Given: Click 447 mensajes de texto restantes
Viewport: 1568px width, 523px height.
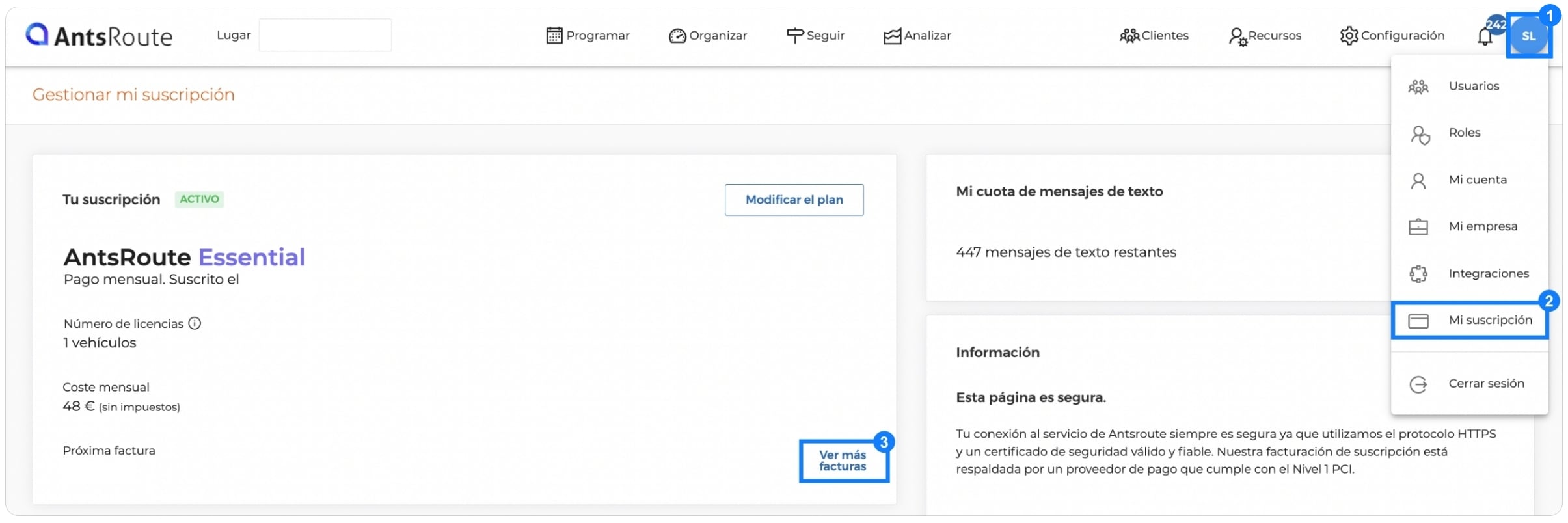Looking at the screenshot, I should [1066, 252].
